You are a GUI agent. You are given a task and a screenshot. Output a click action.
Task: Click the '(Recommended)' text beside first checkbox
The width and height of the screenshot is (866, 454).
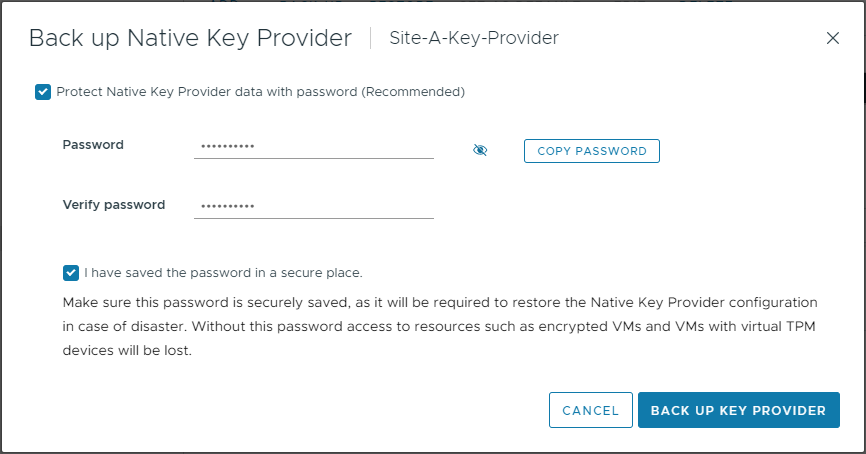(x=413, y=92)
